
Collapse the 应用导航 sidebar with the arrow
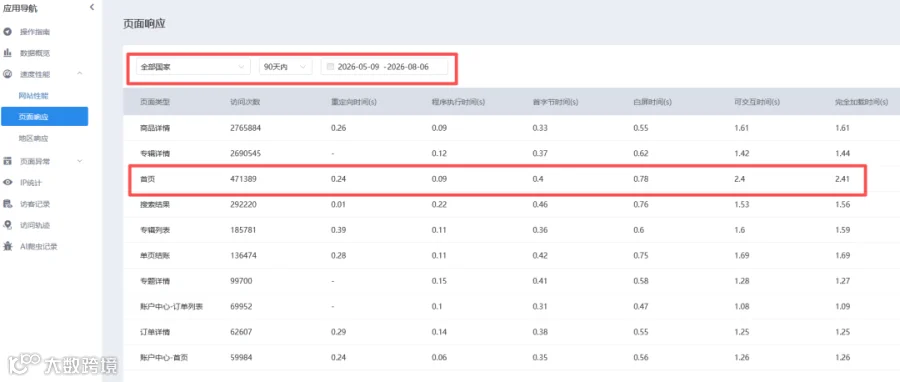pyautogui.click(x=92, y=7)
